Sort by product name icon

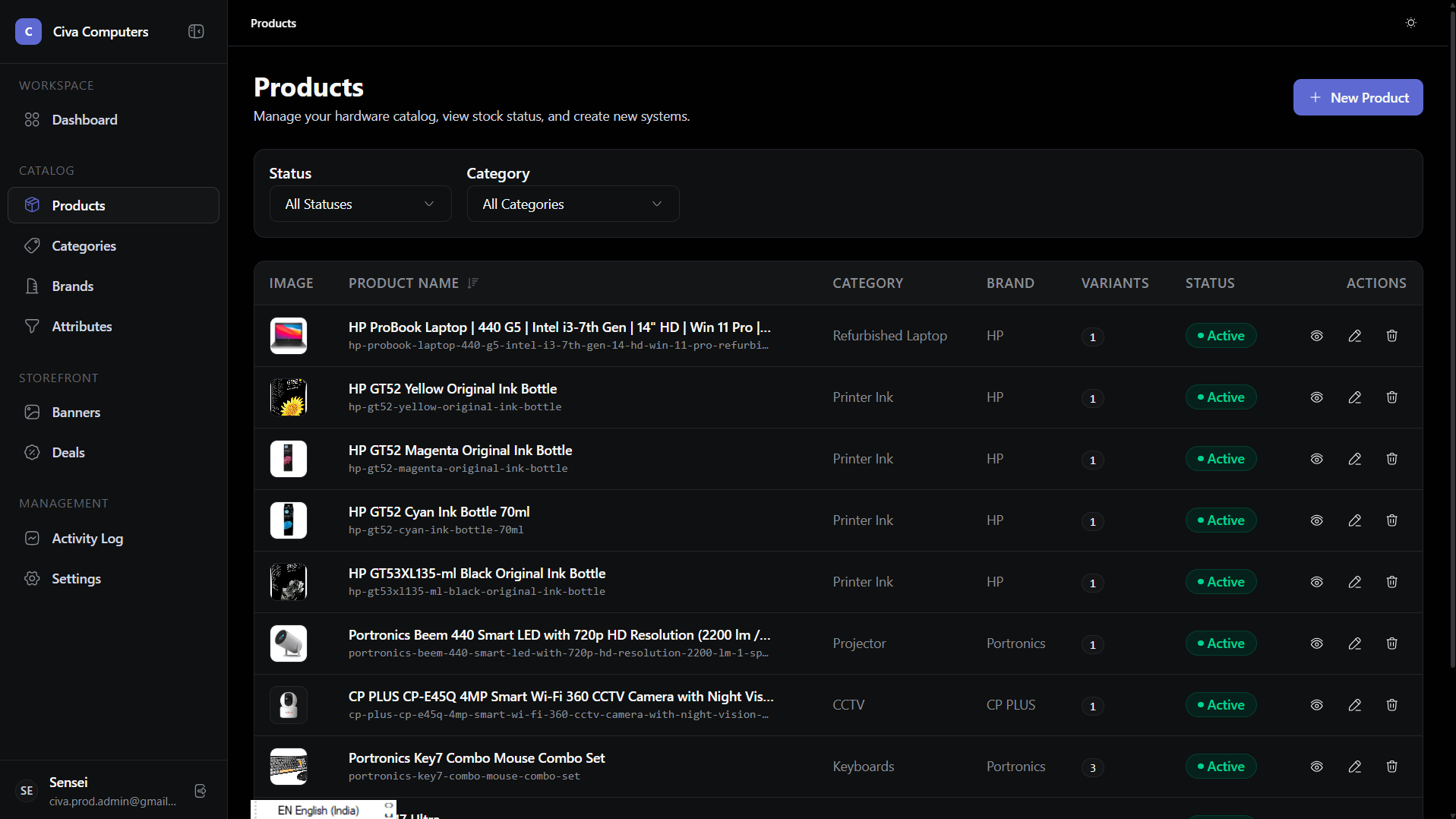pyautogui.click(x=472, y=283)
